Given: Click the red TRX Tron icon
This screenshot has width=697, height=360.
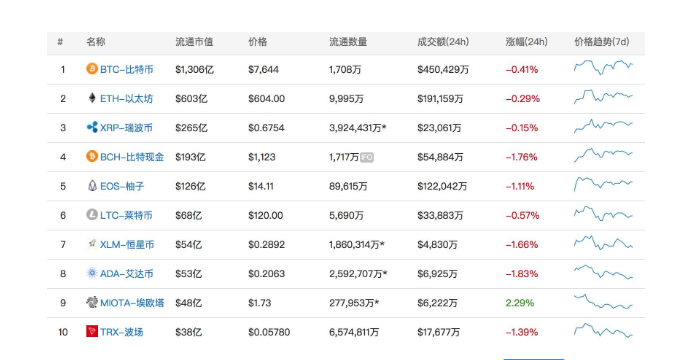Looking at the screenshot, I should click(x=92, y=331).
